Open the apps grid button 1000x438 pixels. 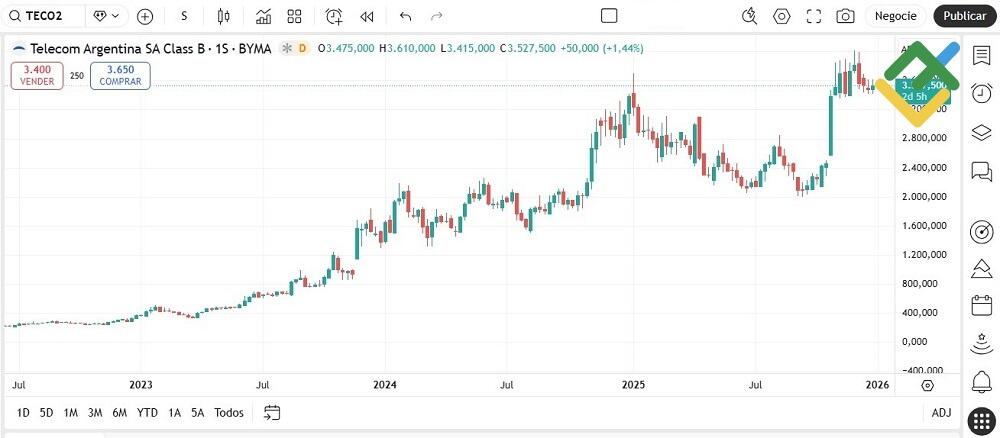pos(982,420)
